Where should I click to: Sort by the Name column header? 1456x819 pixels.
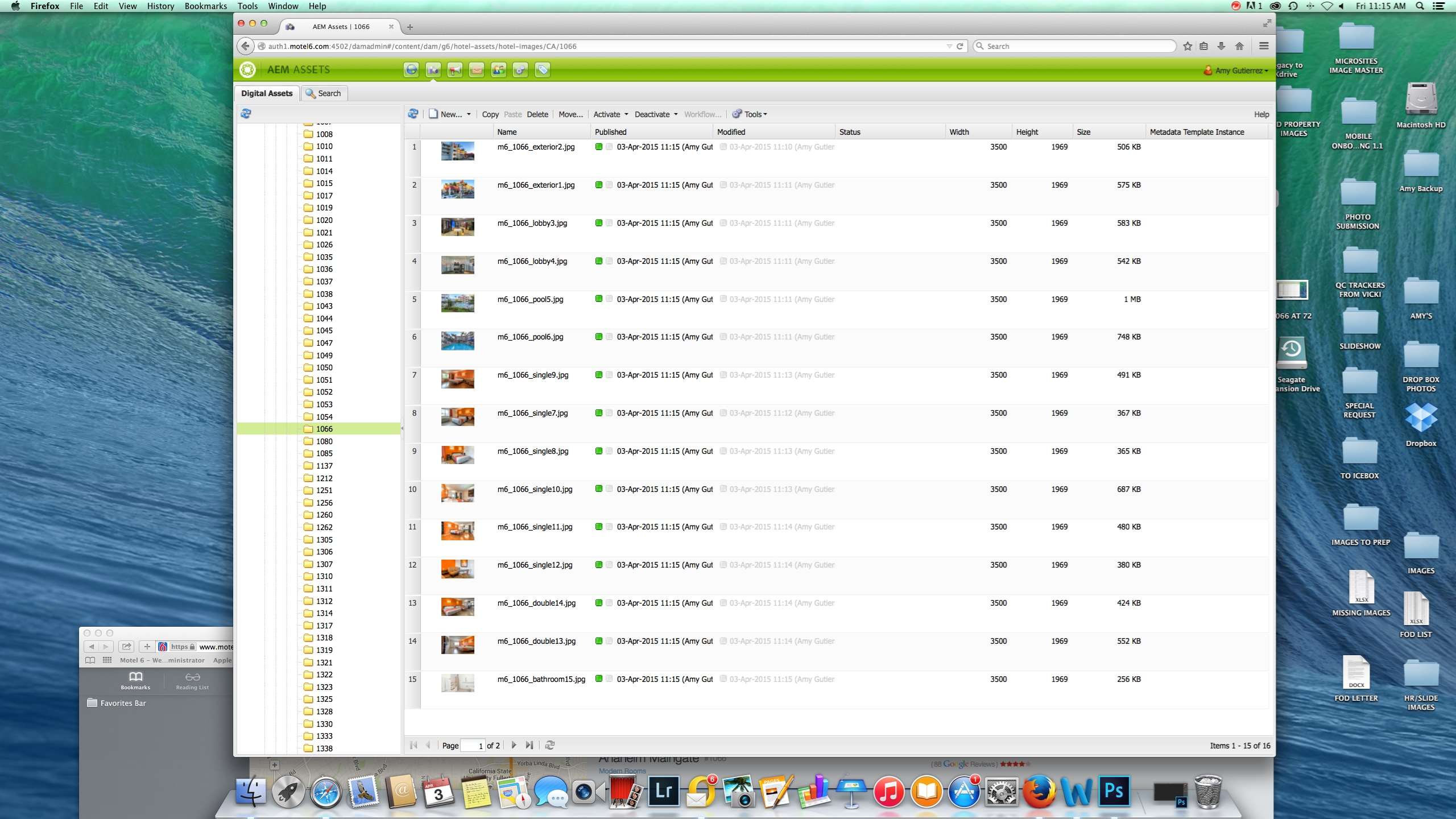click(541, 132)
